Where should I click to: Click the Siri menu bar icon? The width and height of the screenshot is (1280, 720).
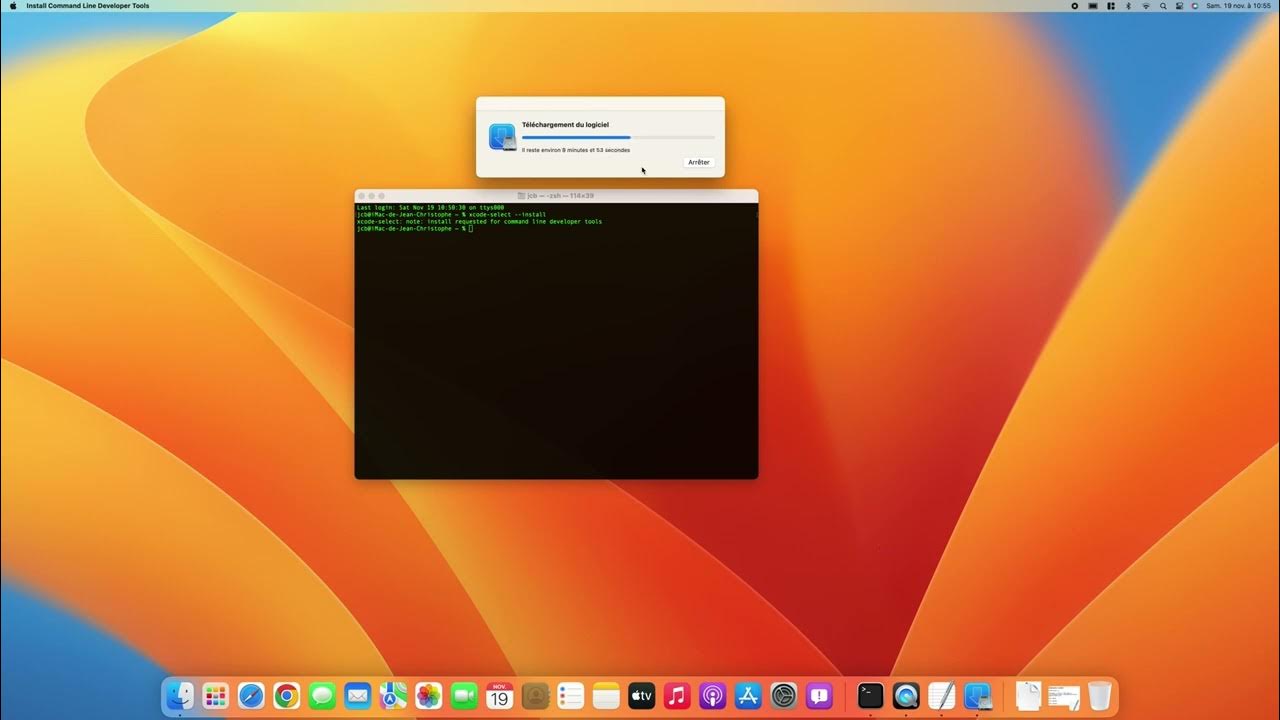click(1195, 6)
